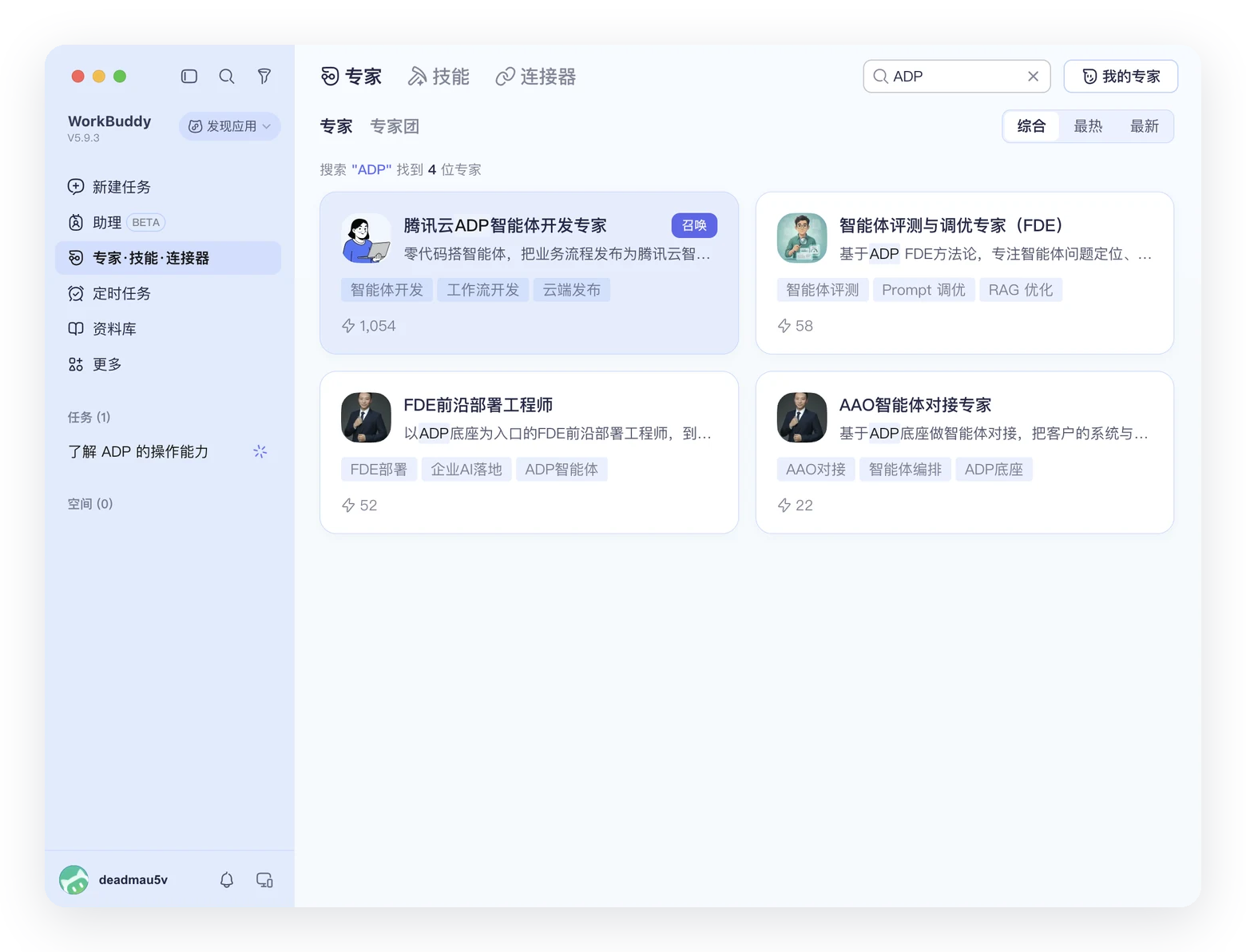Click the 云端发布 tag

tap(572, 290)
